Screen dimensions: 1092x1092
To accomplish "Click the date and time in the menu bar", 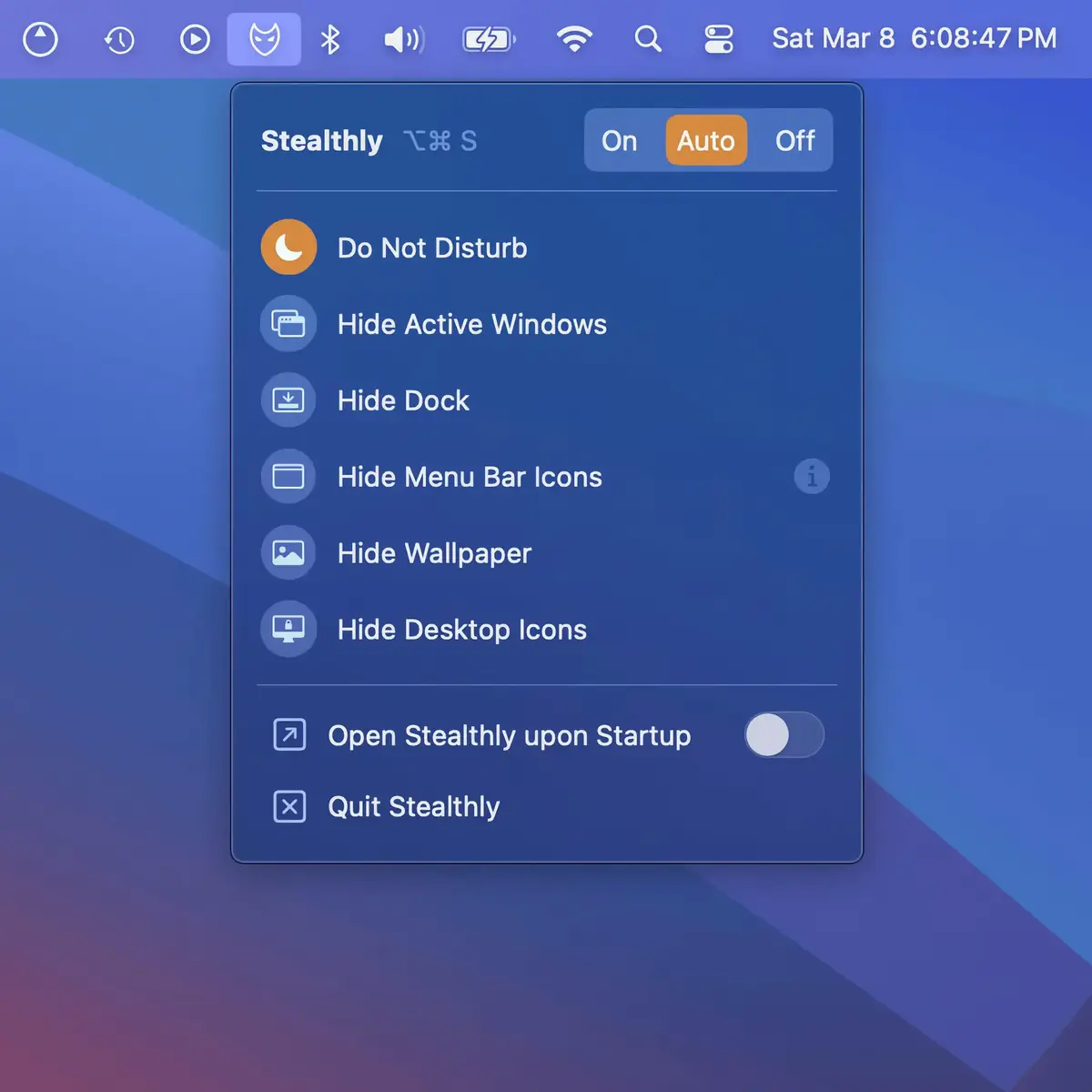I will [913, 38].
